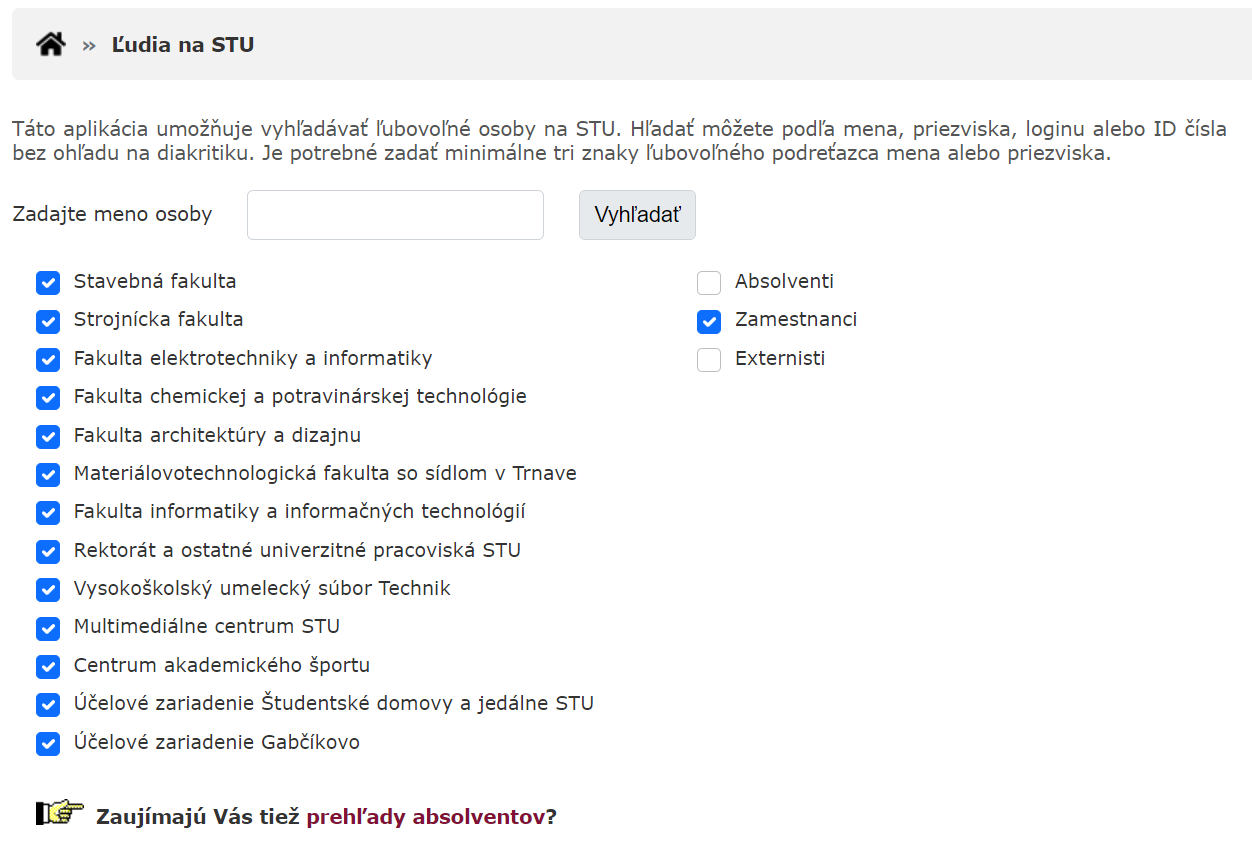
Task: Uncheck the Stavebná fakulta checkbox
Action: (48, 283)
